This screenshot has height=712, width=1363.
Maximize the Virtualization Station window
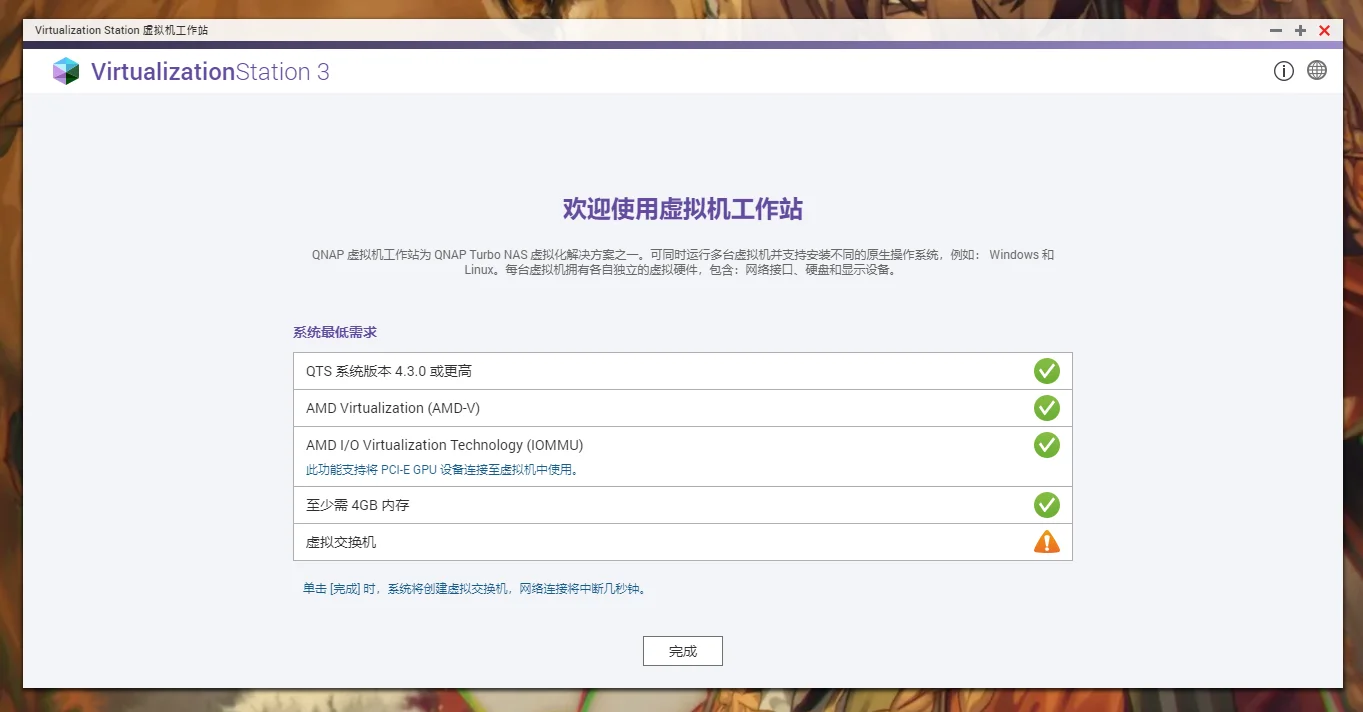1300,31
